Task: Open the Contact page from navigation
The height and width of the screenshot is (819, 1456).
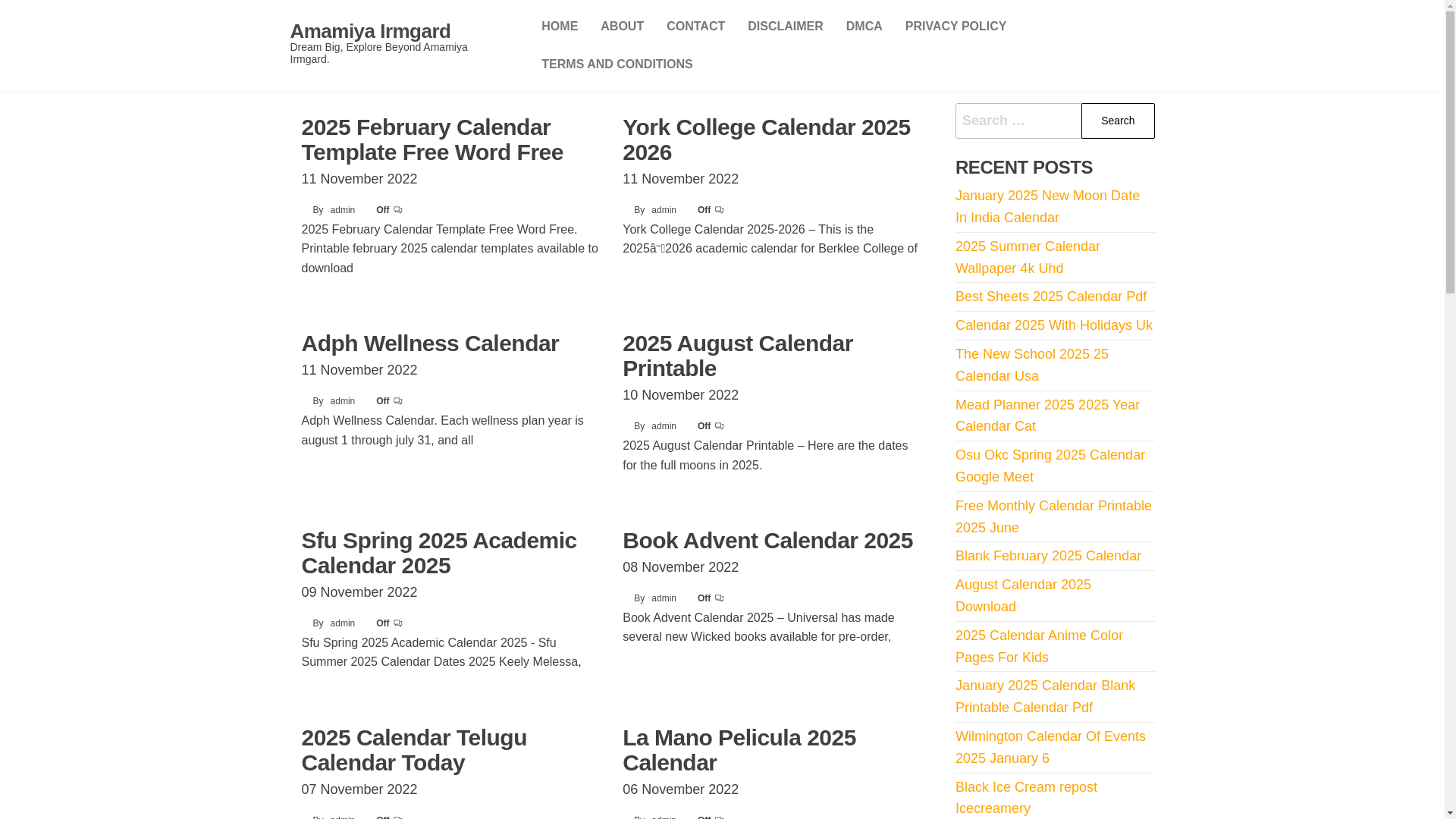Action: [695, 27]
